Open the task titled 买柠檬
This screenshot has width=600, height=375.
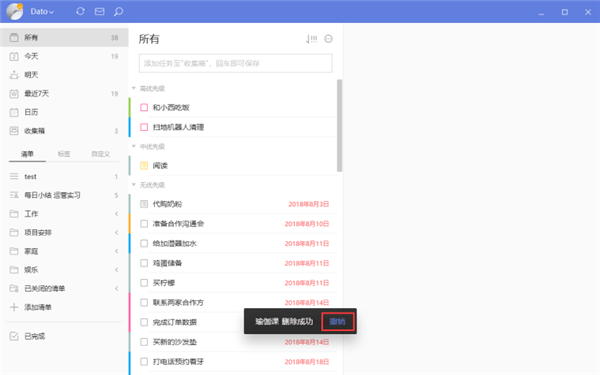[164, 283]
